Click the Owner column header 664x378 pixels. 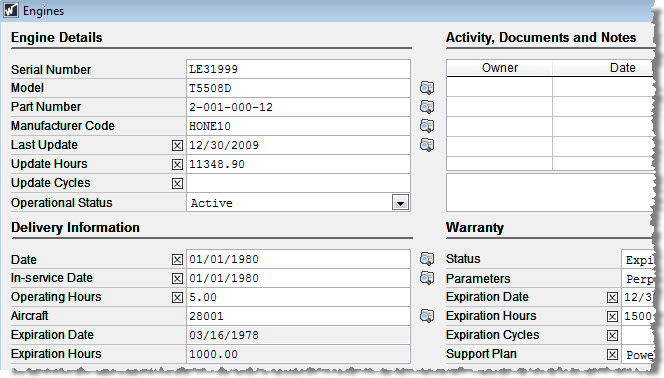(500, 68)
